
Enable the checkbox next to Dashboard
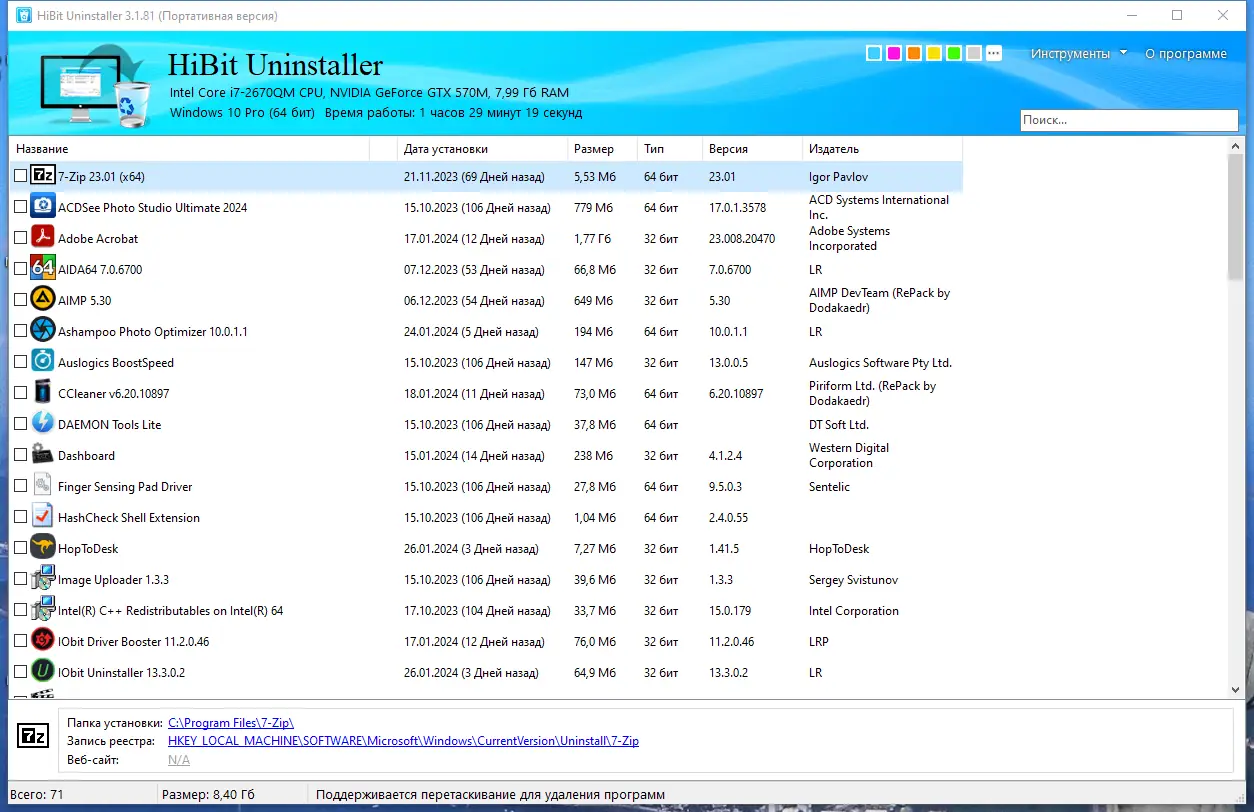(x=21, y=455)
